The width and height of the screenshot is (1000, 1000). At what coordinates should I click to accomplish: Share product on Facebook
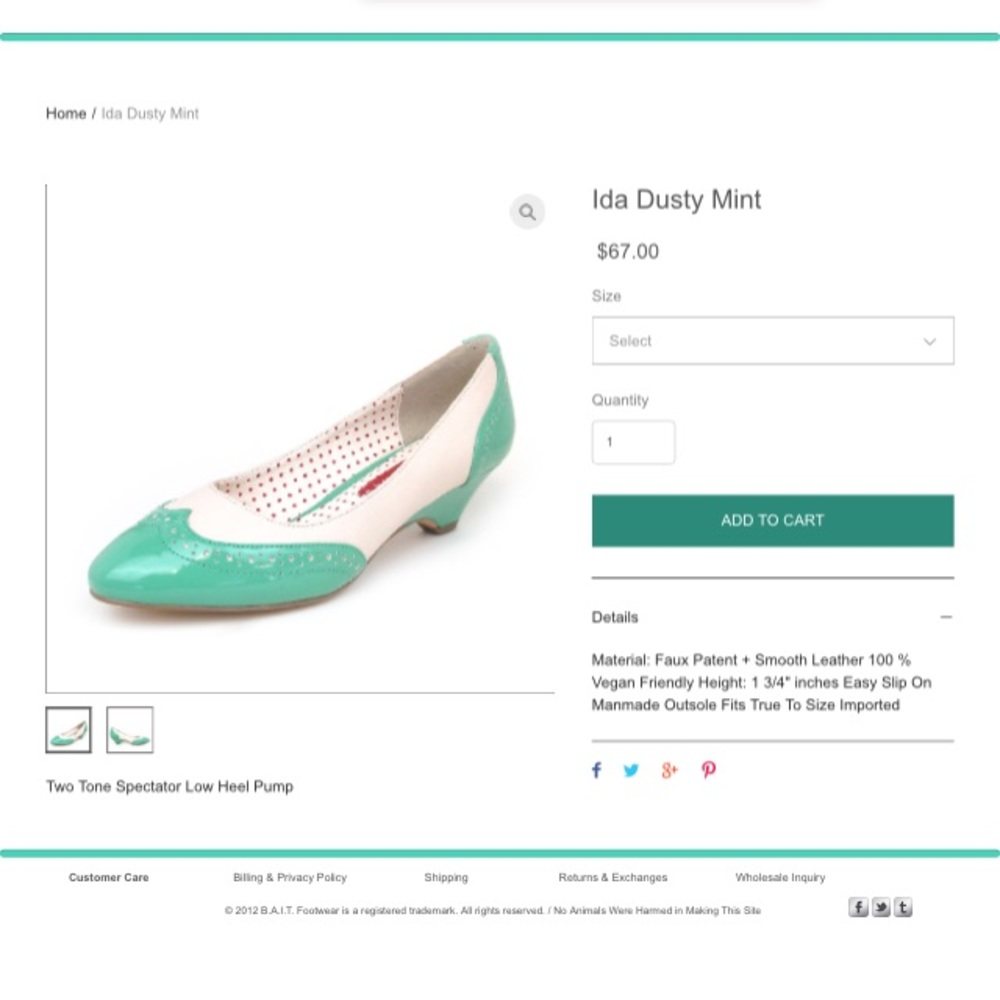[x=596, y=770]
